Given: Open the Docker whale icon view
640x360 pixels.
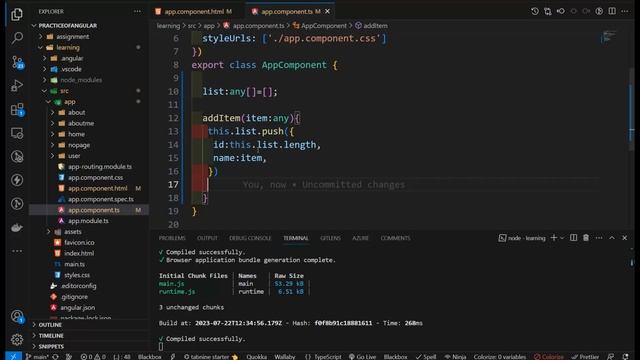Looking at the screenshot, I should click(17, 227).
